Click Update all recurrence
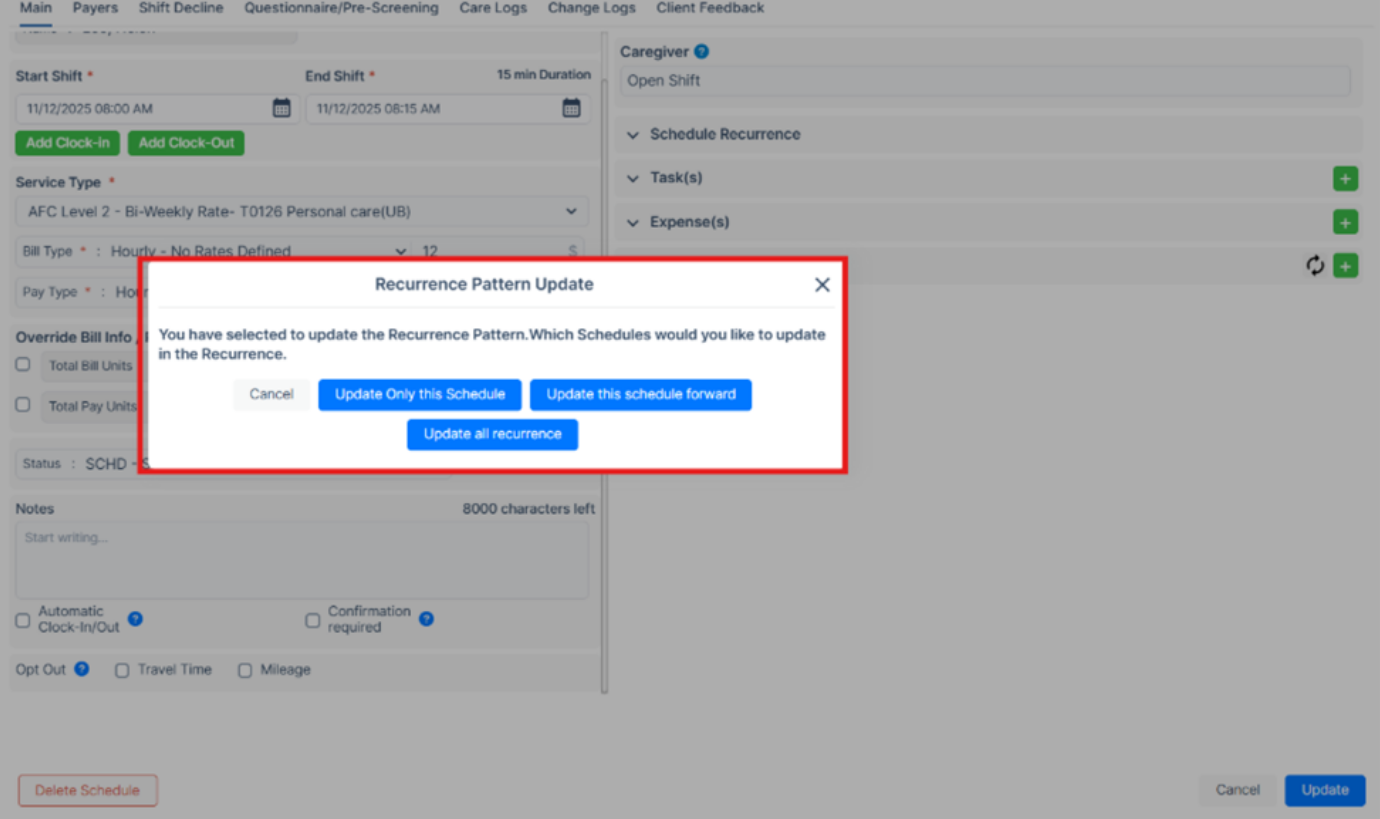The width and height of the screenshot is (1380, 819). (x=492, y=433)
